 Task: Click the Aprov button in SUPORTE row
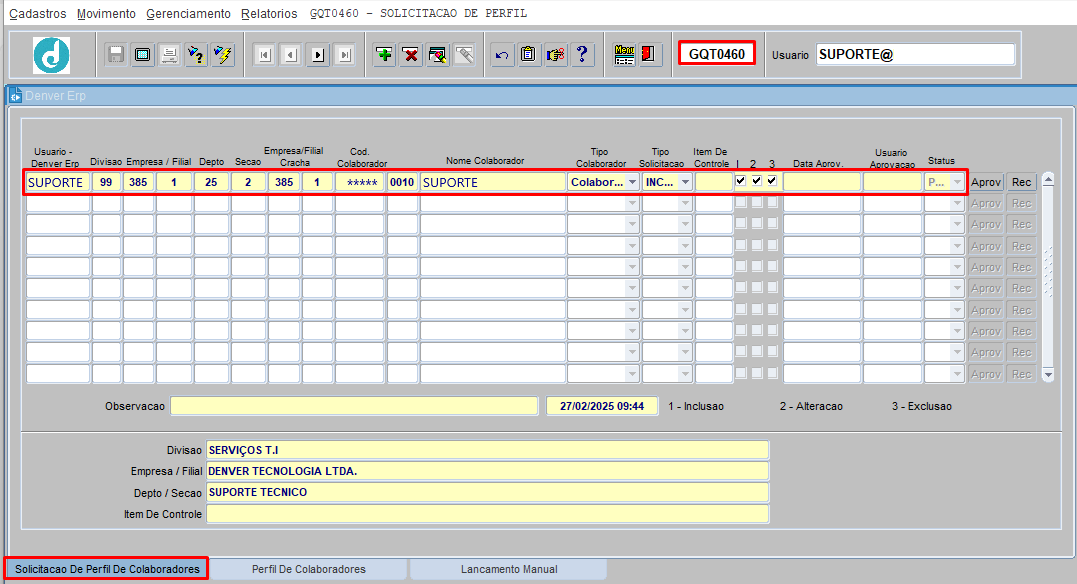coord(986,182)
